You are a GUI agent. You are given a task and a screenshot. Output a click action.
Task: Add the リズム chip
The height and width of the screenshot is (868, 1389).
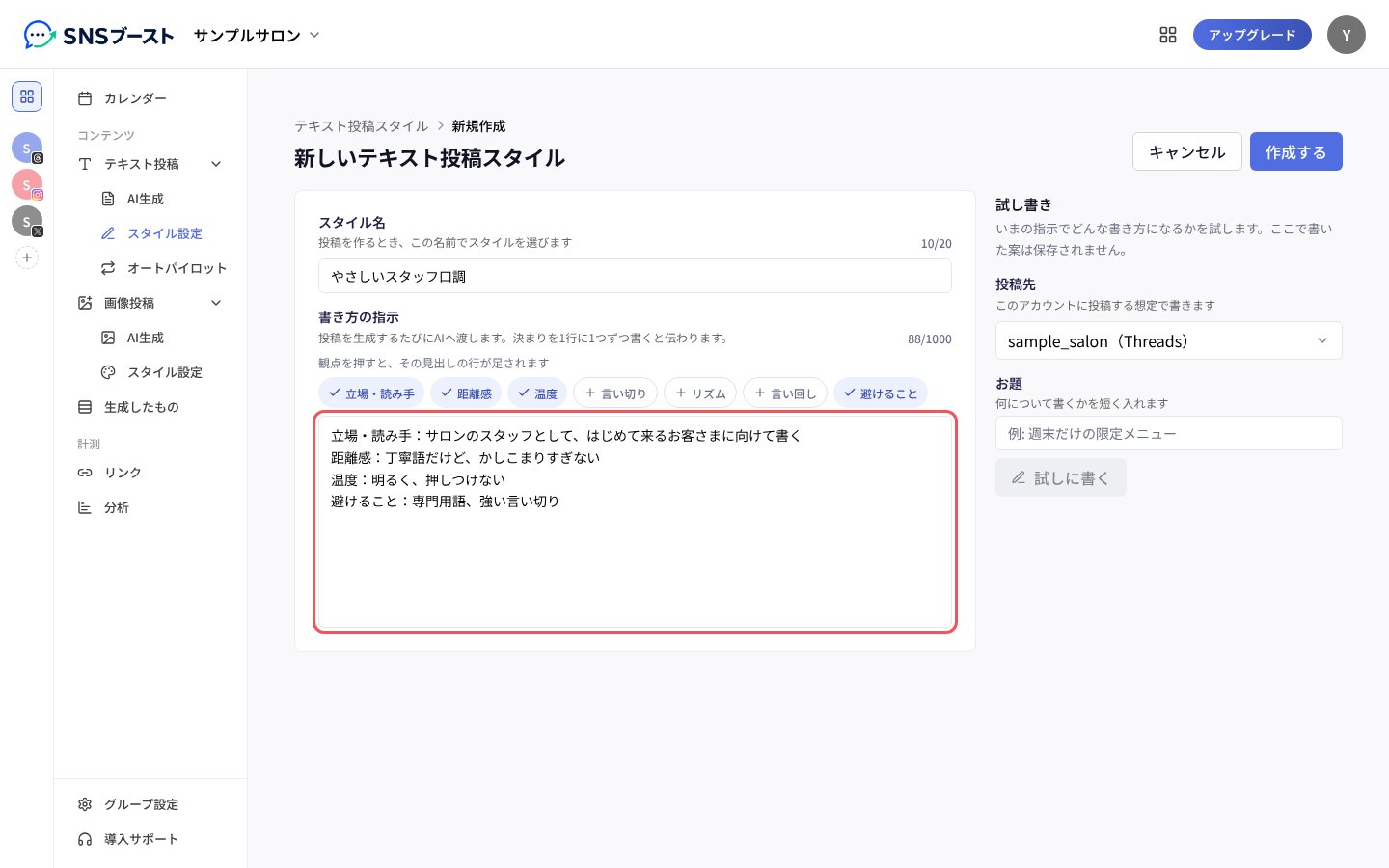(x=700, y=393)
